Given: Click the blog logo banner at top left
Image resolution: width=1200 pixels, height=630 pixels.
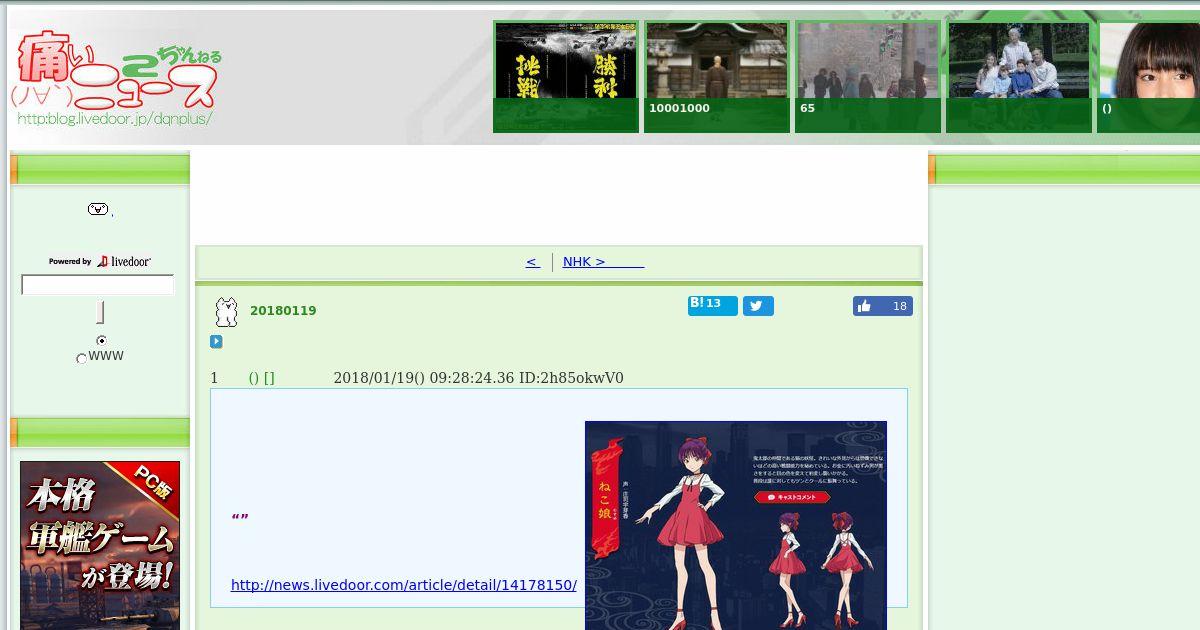Looking at the screenshot, I should coord(116,79).
